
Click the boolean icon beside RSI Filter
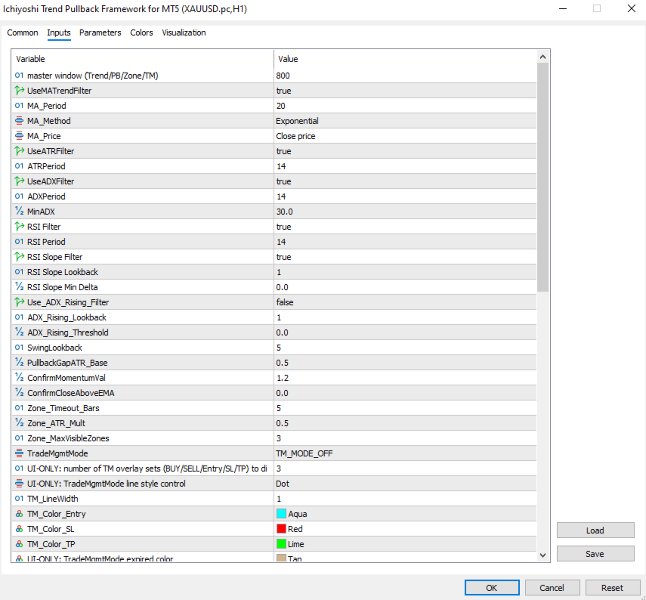(x=19, y=227)
